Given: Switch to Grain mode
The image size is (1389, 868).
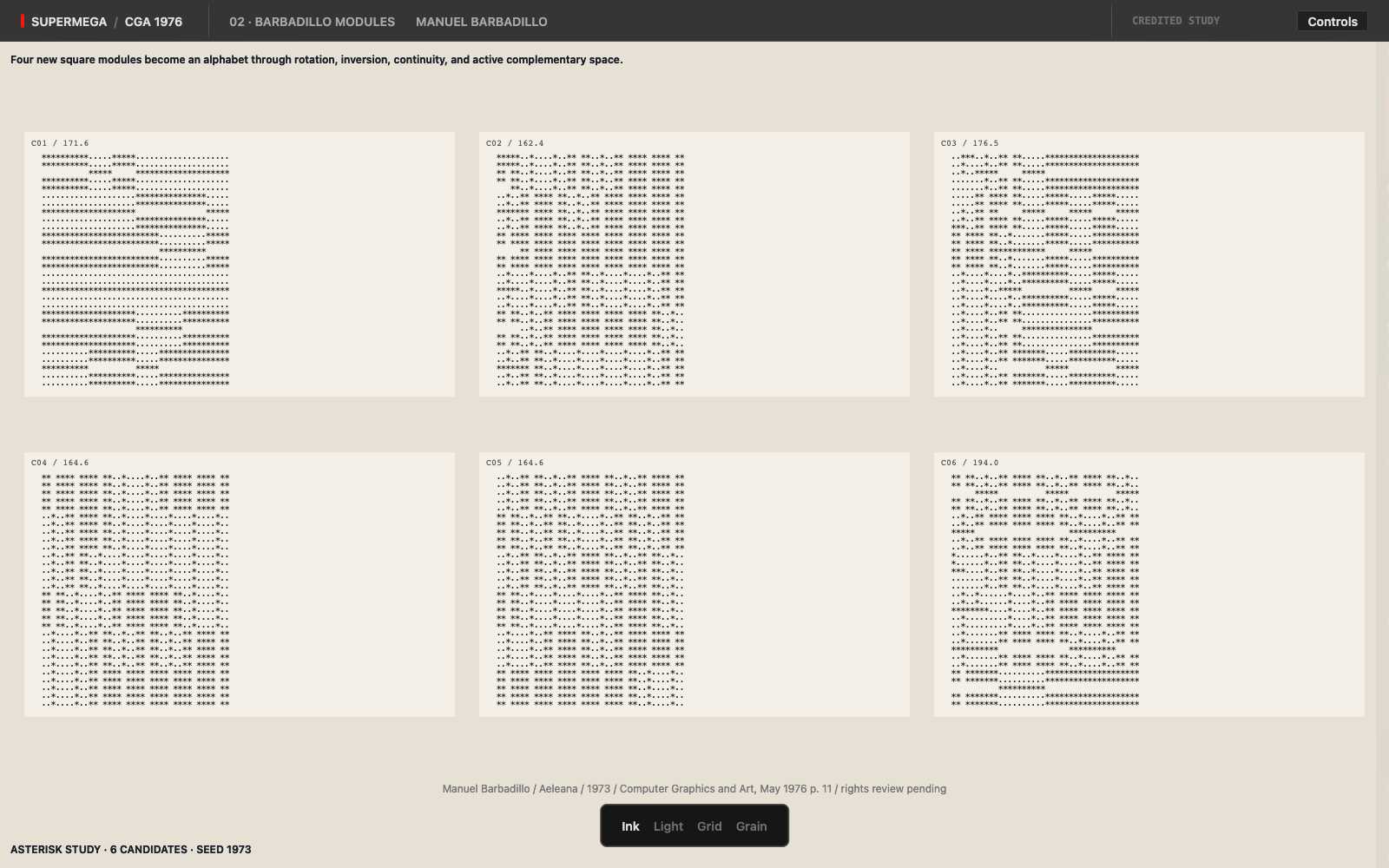Looking at the screenshot, I should point(751,826).
